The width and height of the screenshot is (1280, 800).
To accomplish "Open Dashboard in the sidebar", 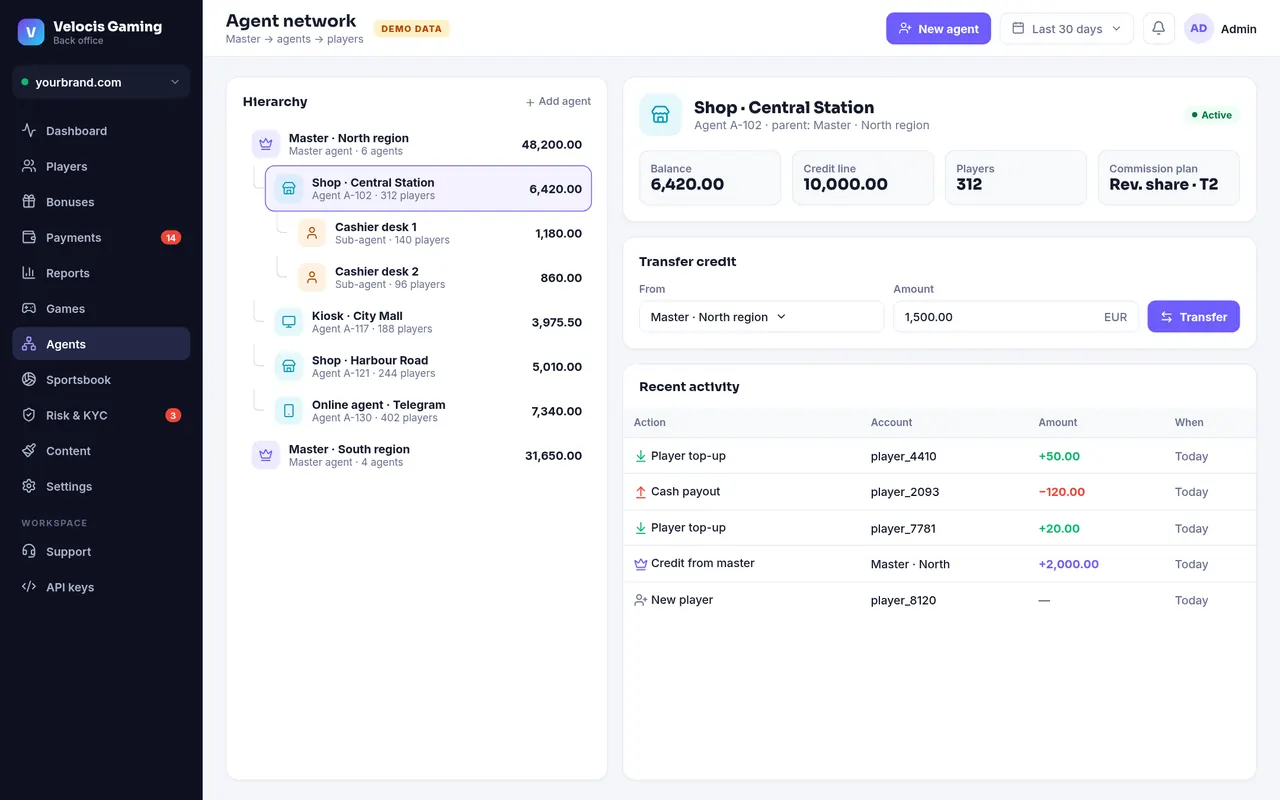I will point(101,131).
